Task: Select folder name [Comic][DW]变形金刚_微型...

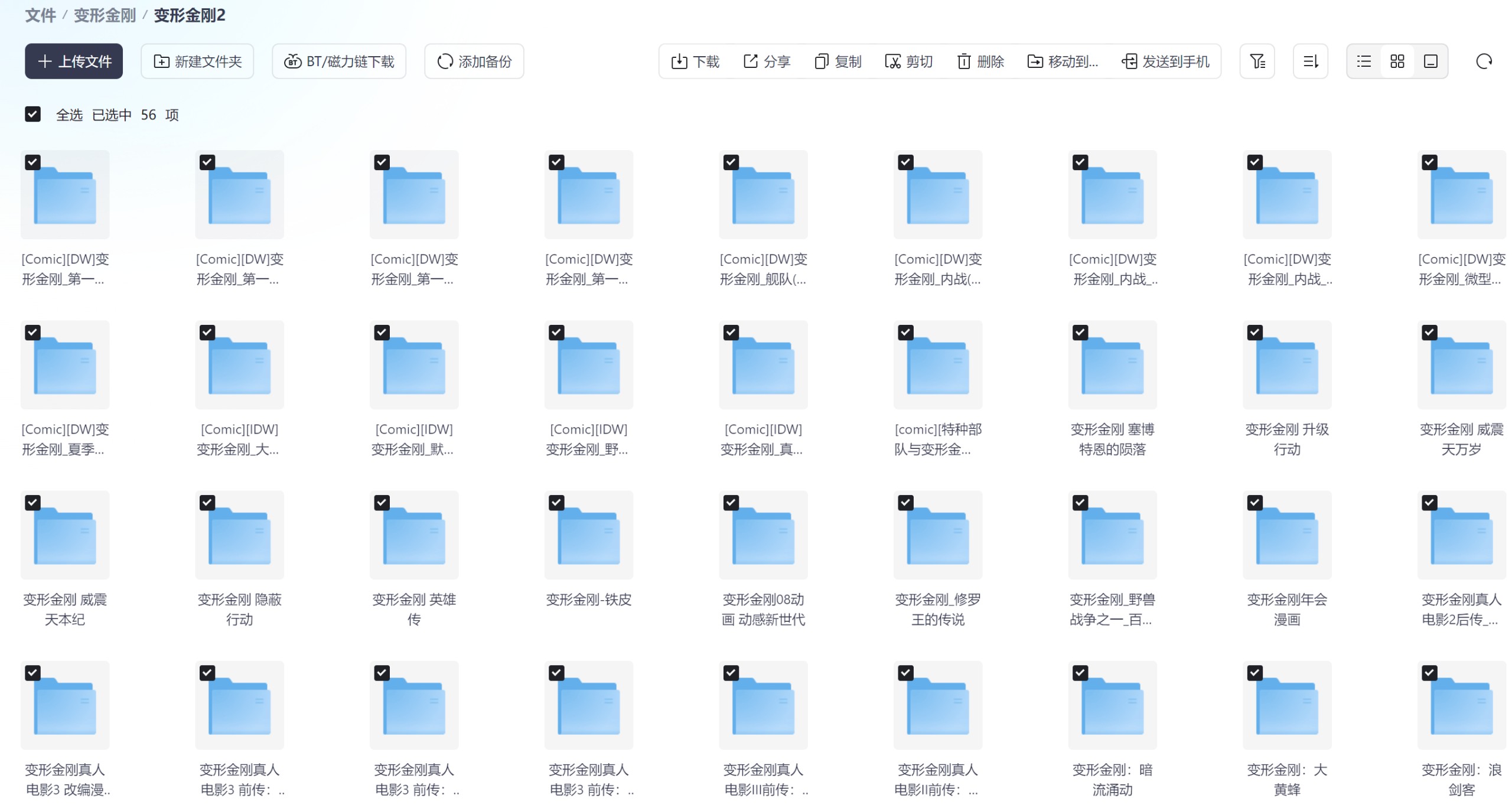Action: (x=1462, y=269)
